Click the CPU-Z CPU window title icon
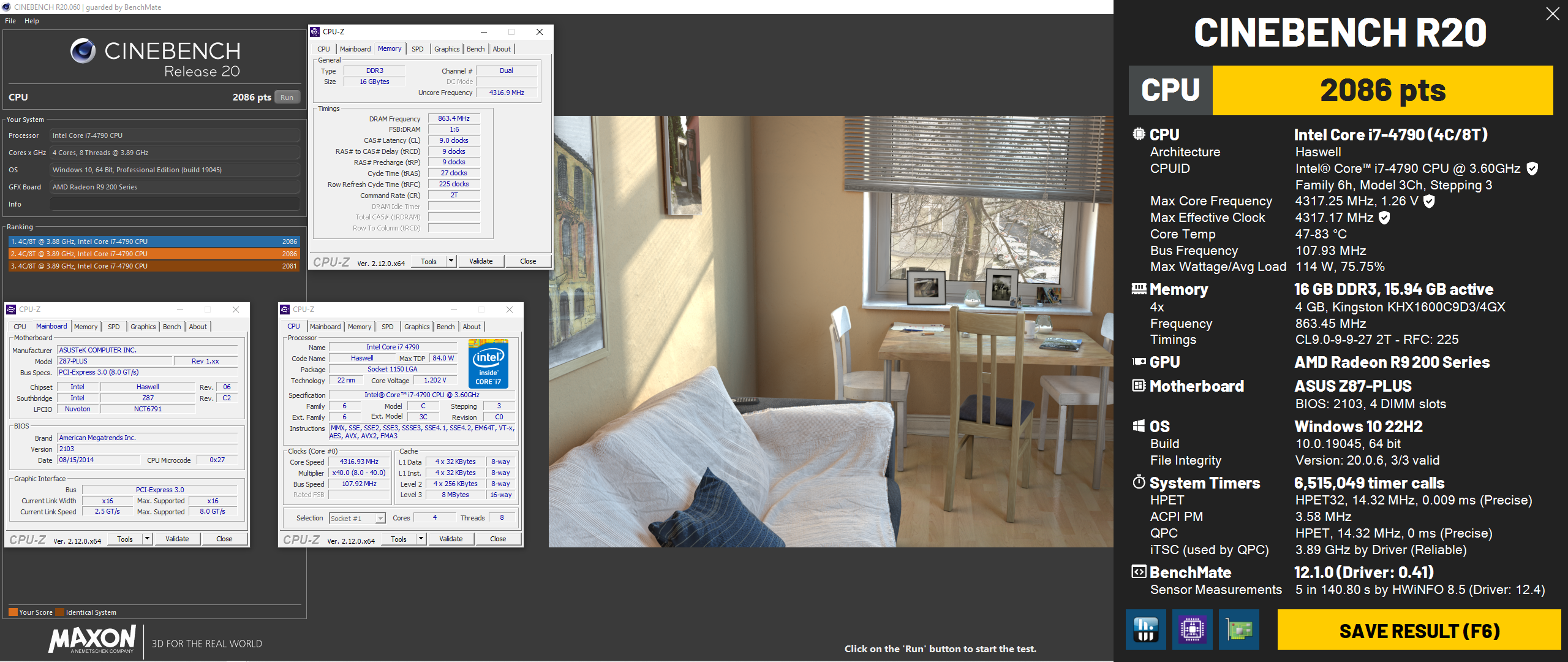1568x662 pixels. pos(285,310)
